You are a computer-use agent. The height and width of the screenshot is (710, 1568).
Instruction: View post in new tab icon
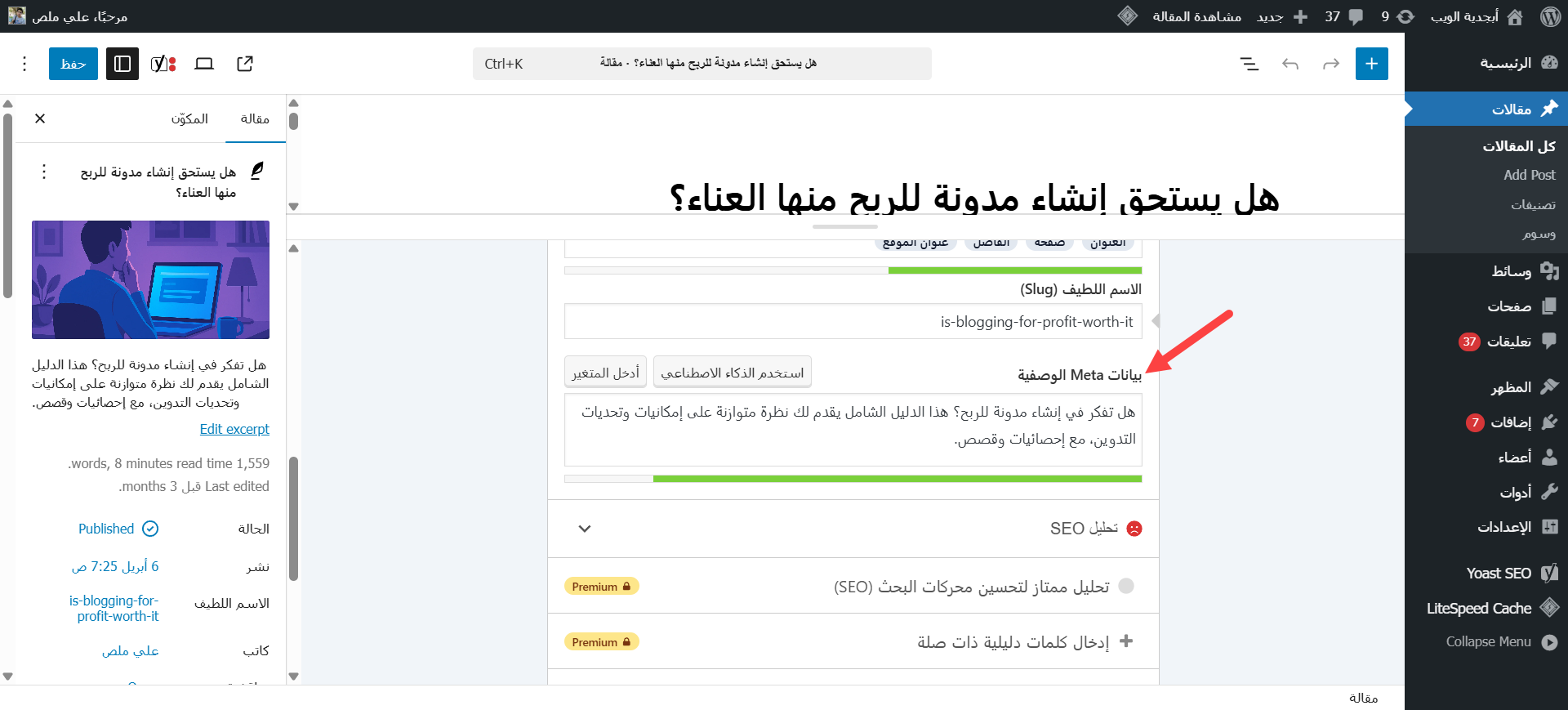(x=245, y=64)
